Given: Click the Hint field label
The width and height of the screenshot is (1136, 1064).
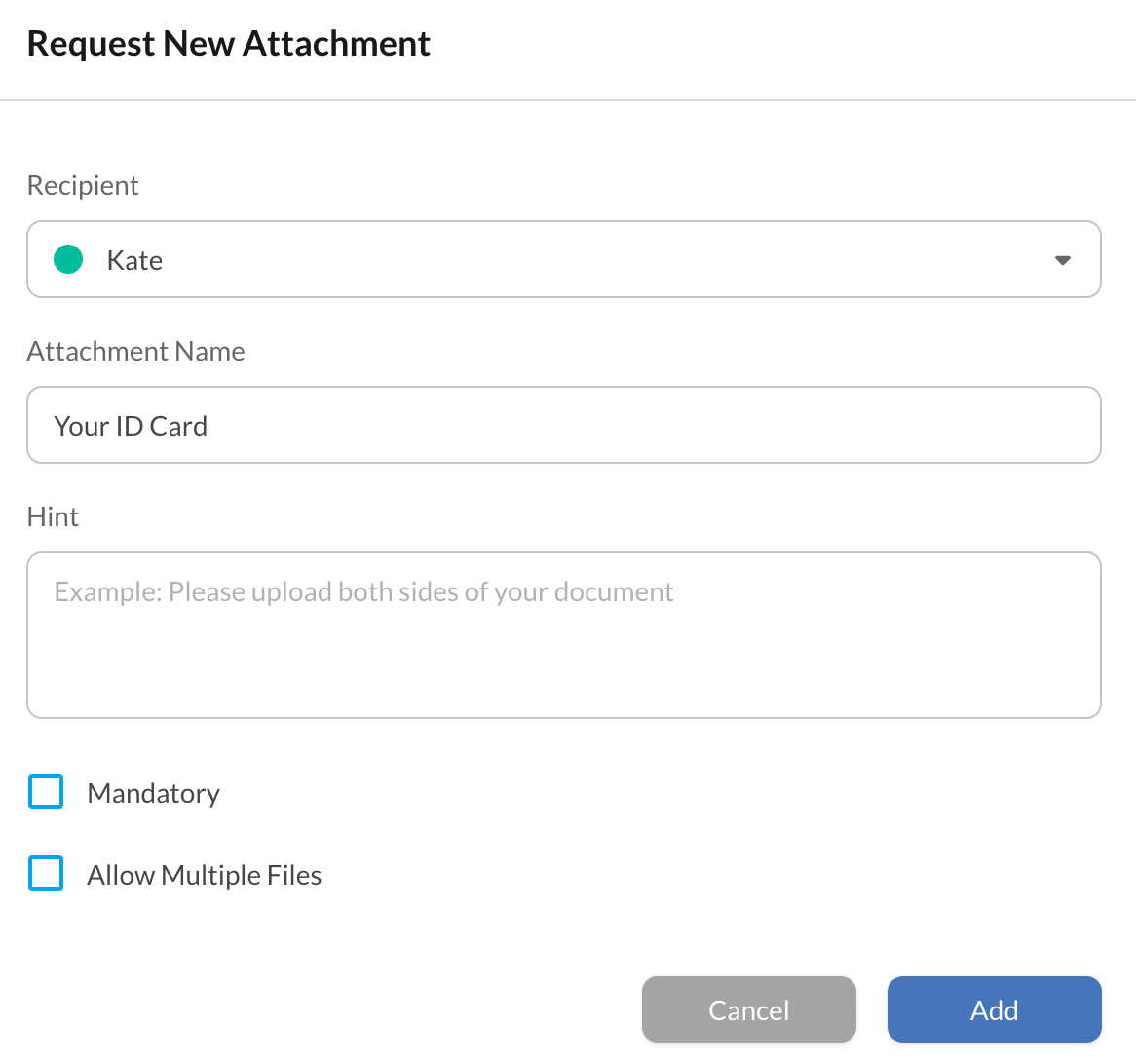Looking at the screenshot, I should click(x=53, y=516).
